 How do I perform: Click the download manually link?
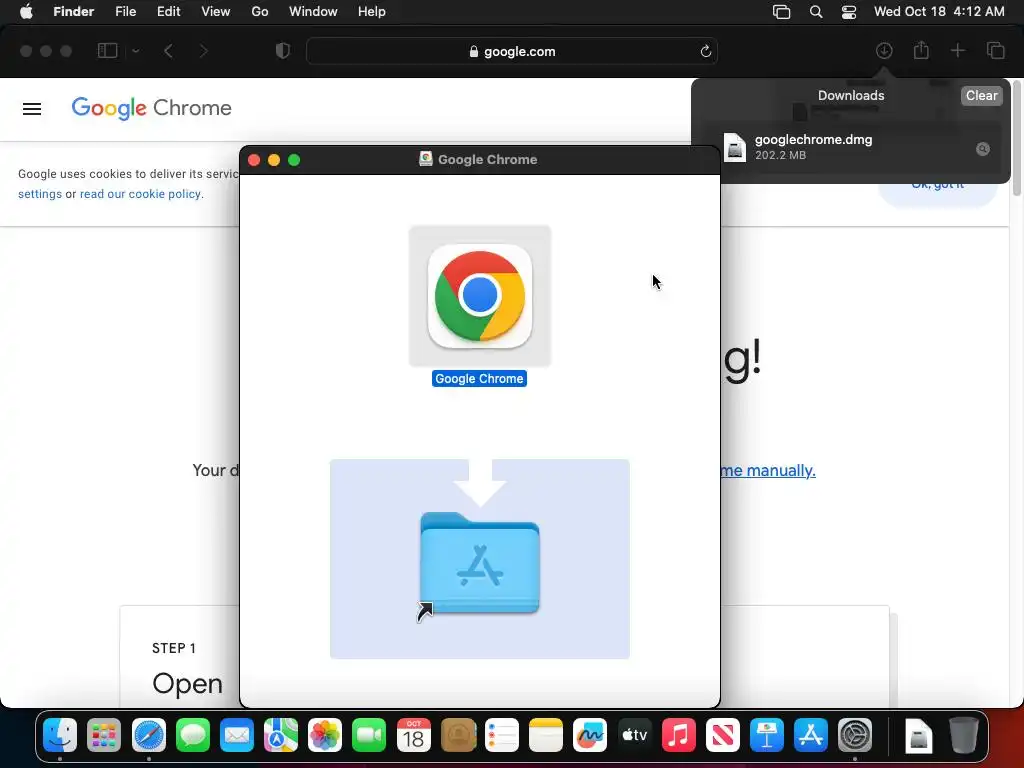tap(768, 471)
